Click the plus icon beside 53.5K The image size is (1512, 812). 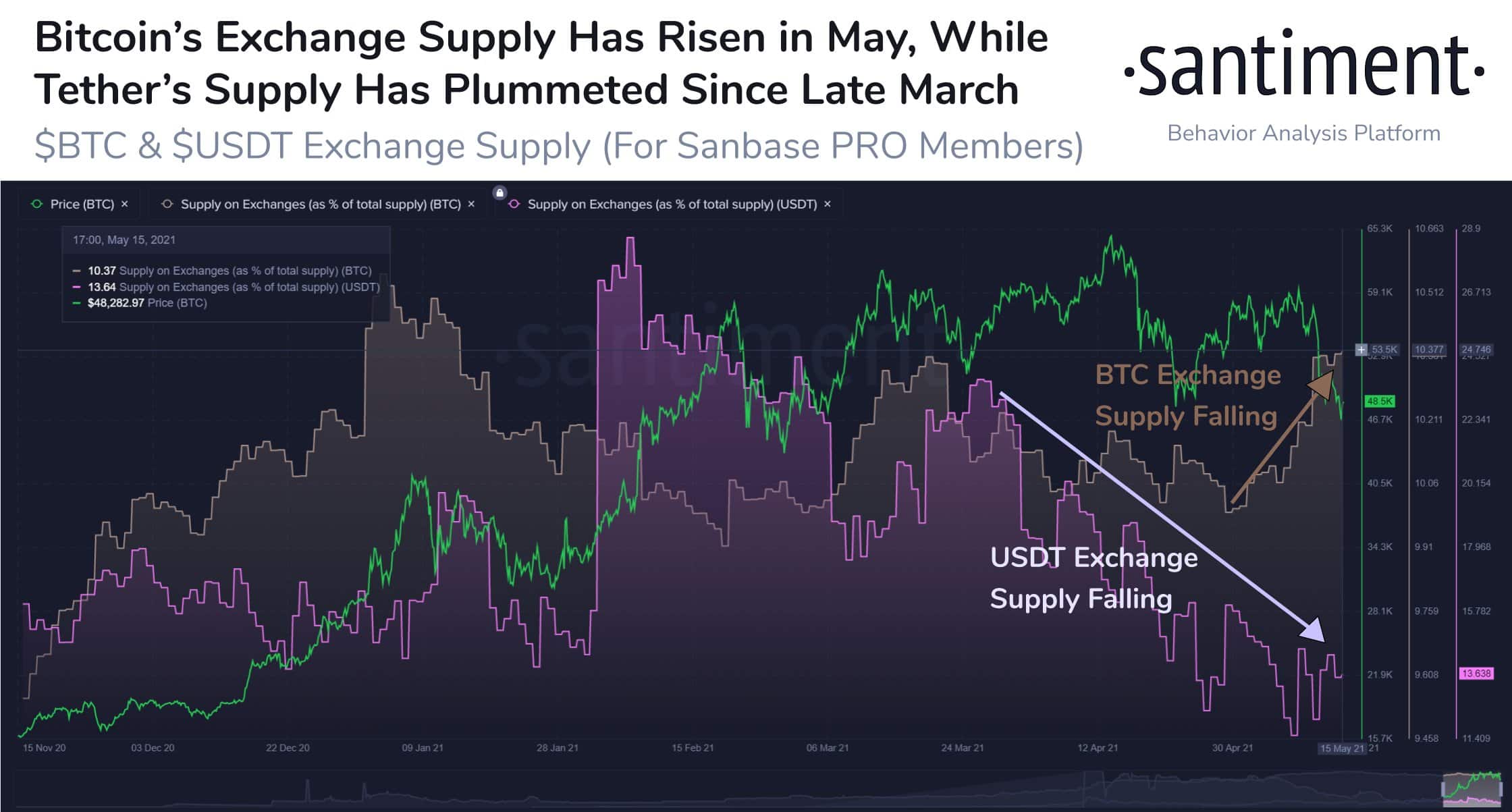pos(1361,350)
